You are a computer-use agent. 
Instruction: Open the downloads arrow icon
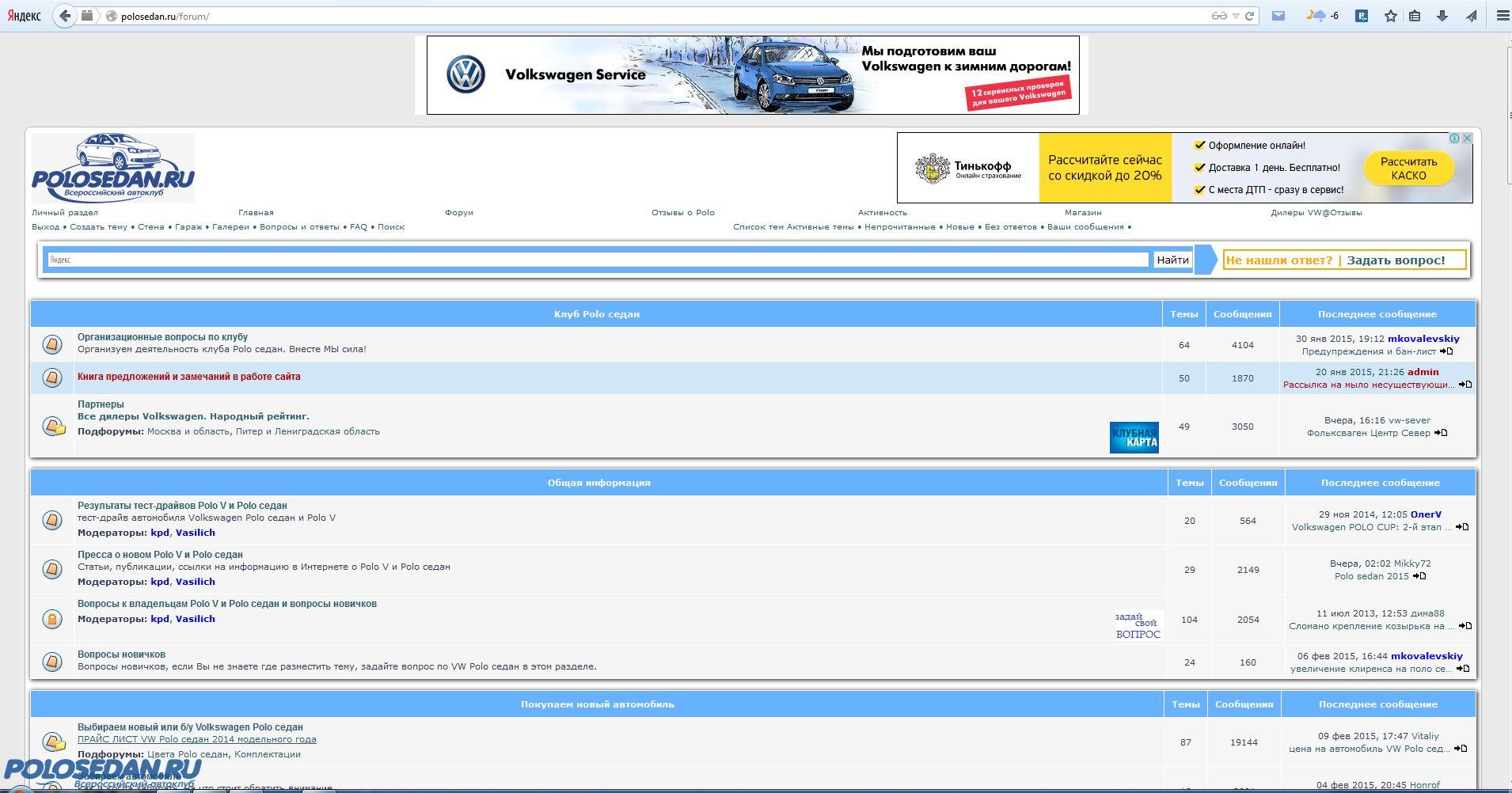[x=1442, y=16]
